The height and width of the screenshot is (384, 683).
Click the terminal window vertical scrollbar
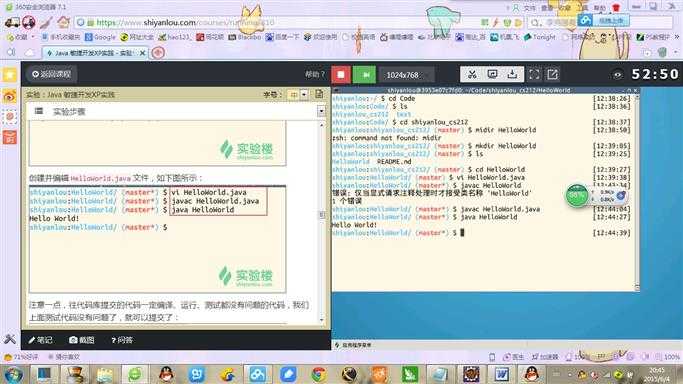tap(637, 192)
